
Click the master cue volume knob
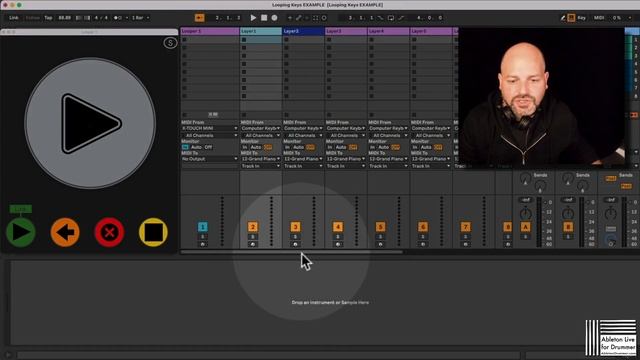click(611, 240)
